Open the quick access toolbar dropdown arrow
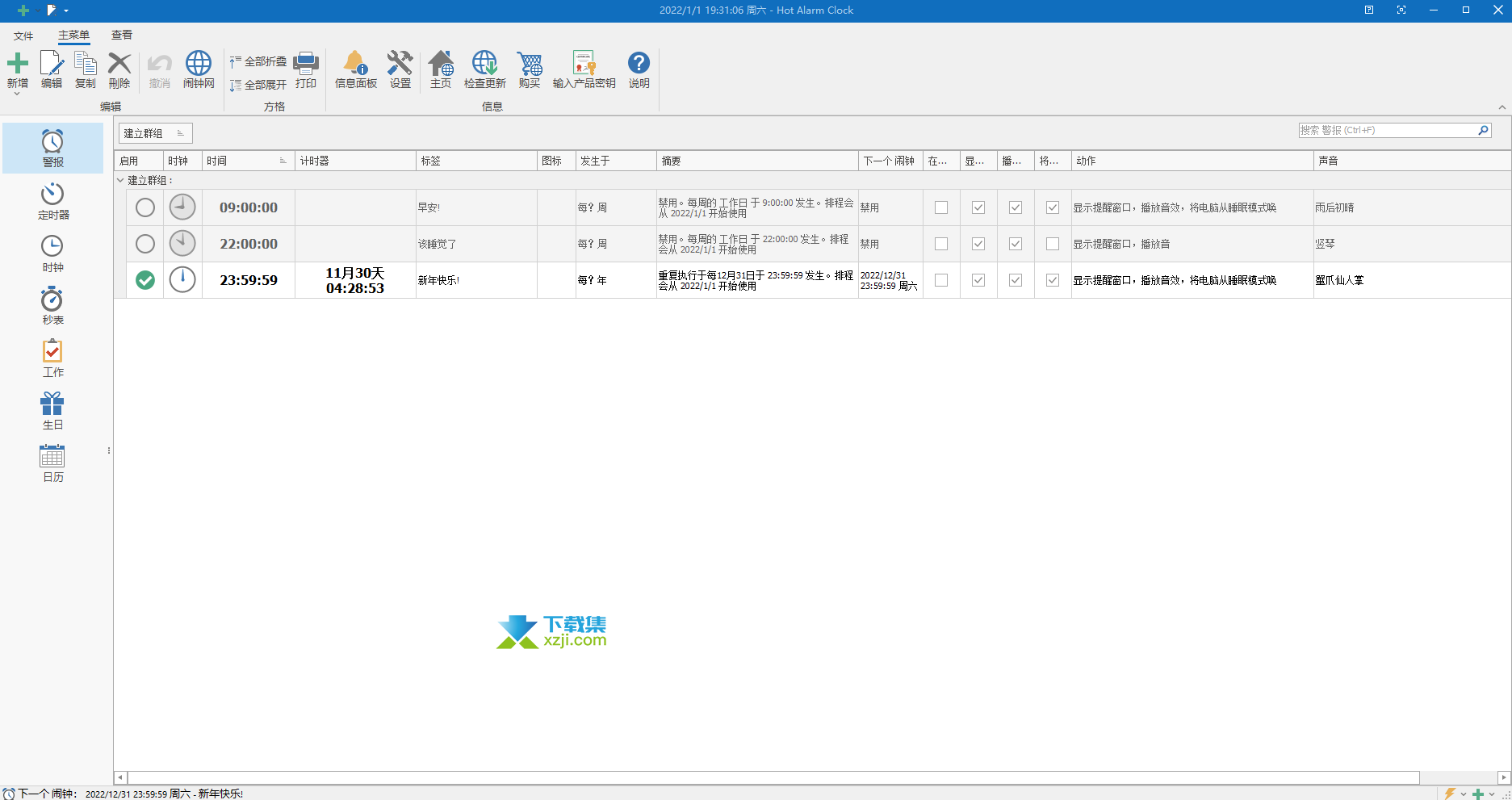 pyautogui.click(x=66, y=10)
